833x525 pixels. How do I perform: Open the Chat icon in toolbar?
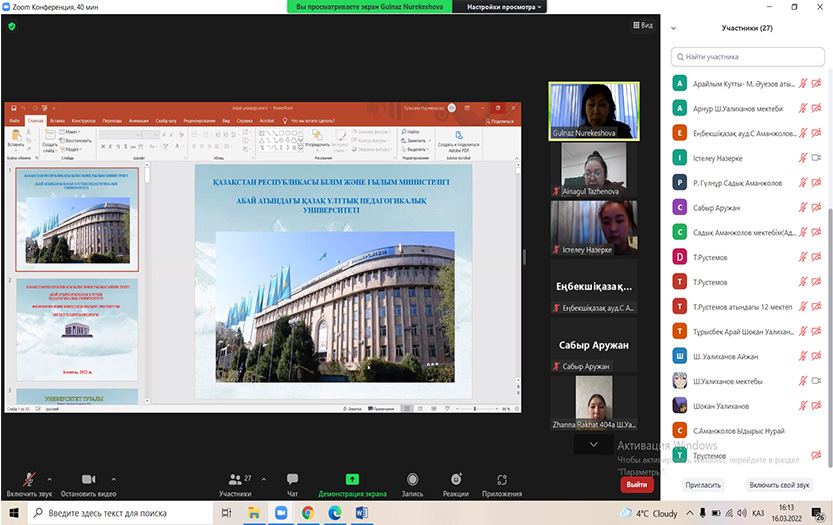click(292, 479)
